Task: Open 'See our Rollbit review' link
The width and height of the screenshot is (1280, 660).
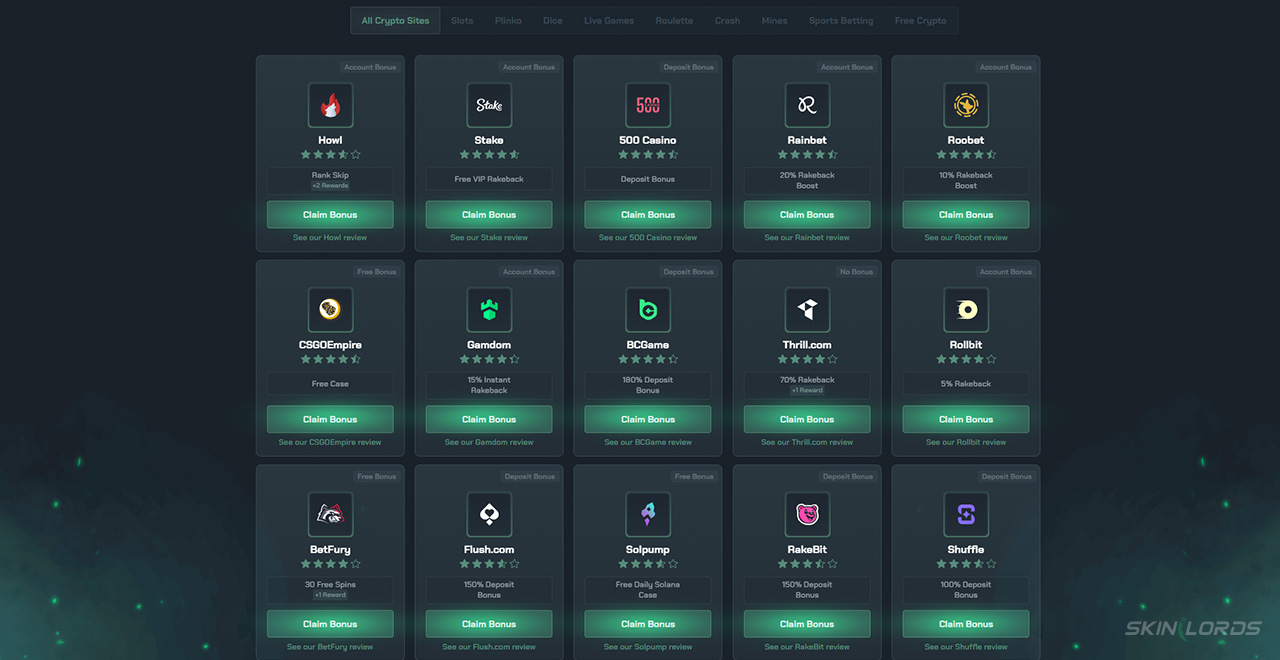Action: (966, 442)
